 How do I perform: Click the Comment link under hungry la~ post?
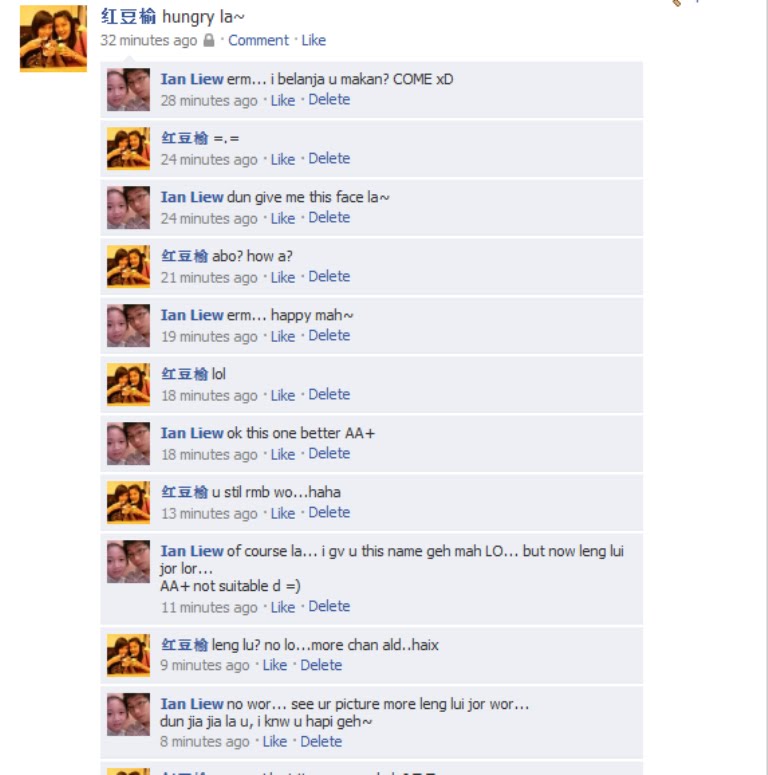tap(258, 41)
